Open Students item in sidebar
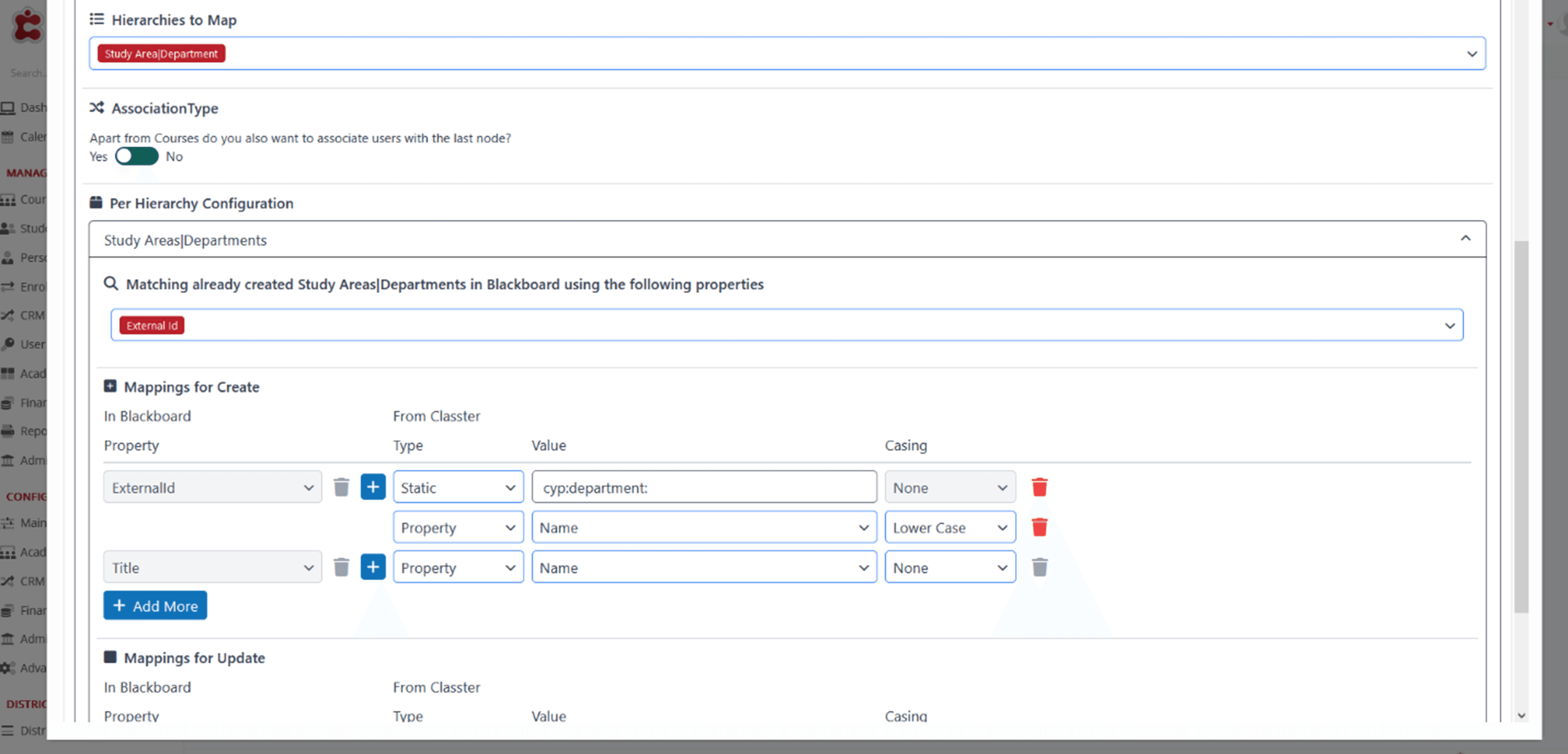The image size is (1568, 754). pyautogui.click(x=25, y=228)
